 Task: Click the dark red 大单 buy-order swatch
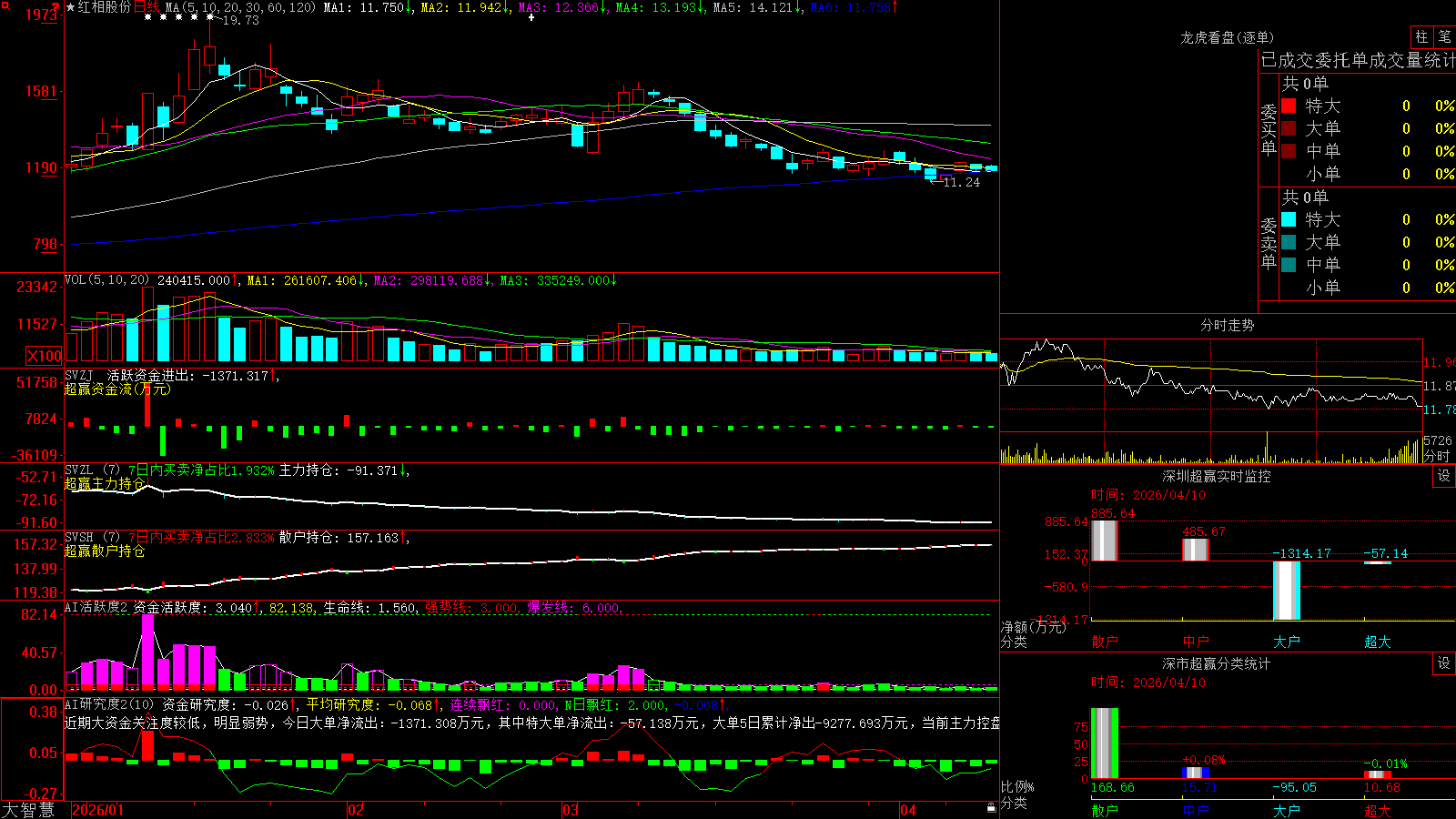[x=1289, y=128]
